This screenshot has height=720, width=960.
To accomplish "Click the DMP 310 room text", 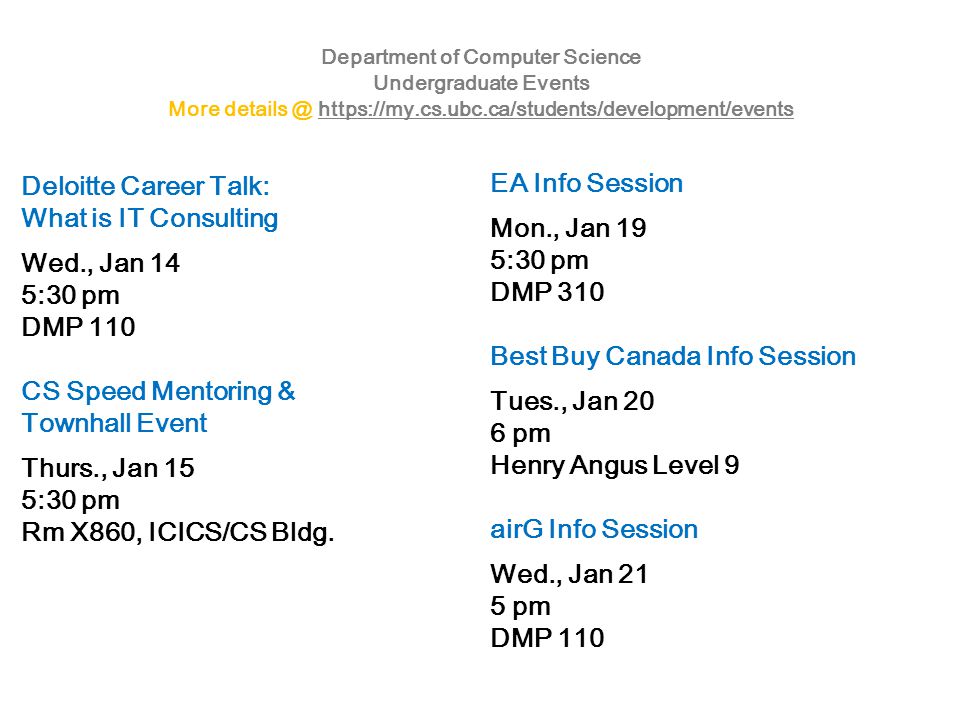I will [x=547, y=292].
